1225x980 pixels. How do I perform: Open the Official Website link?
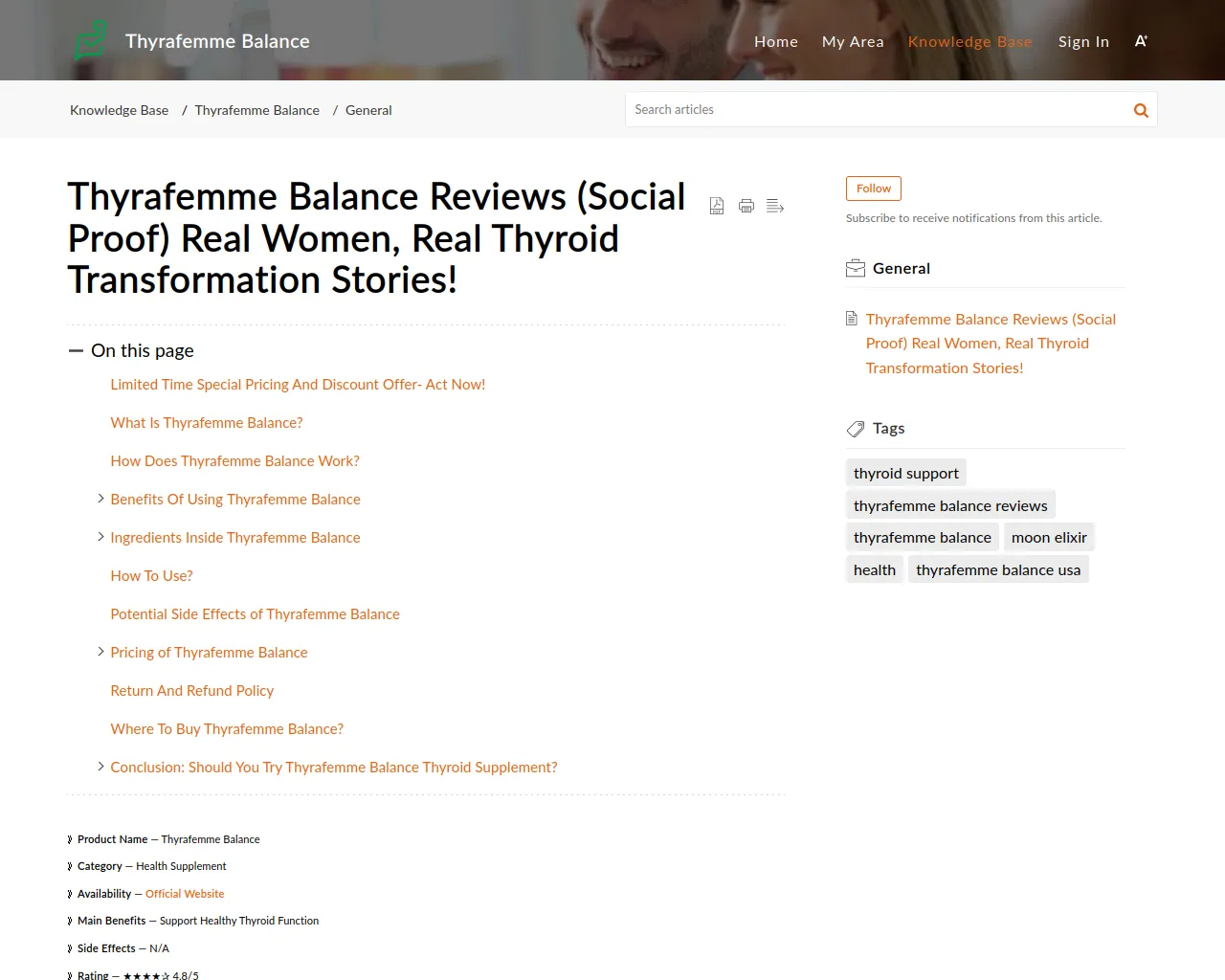pos(185,894)
